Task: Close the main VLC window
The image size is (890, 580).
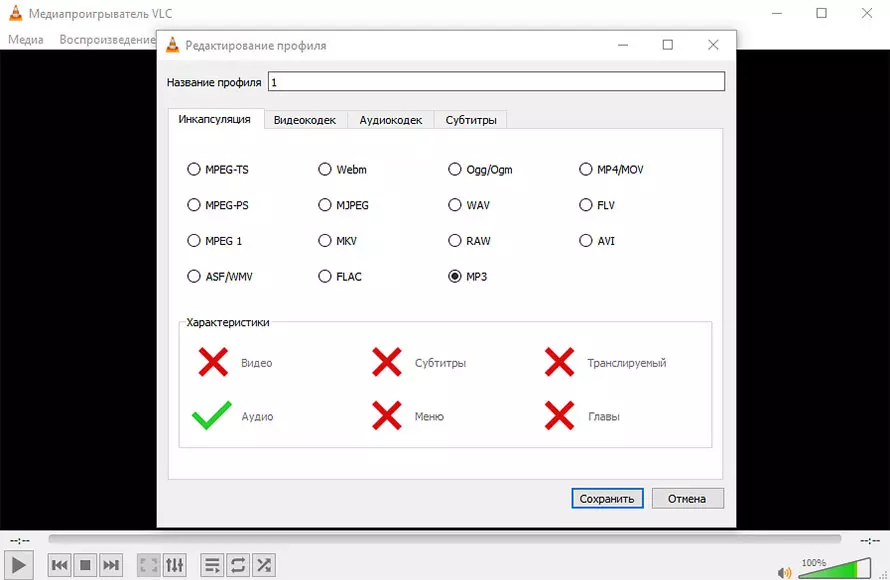Action: 867,13
